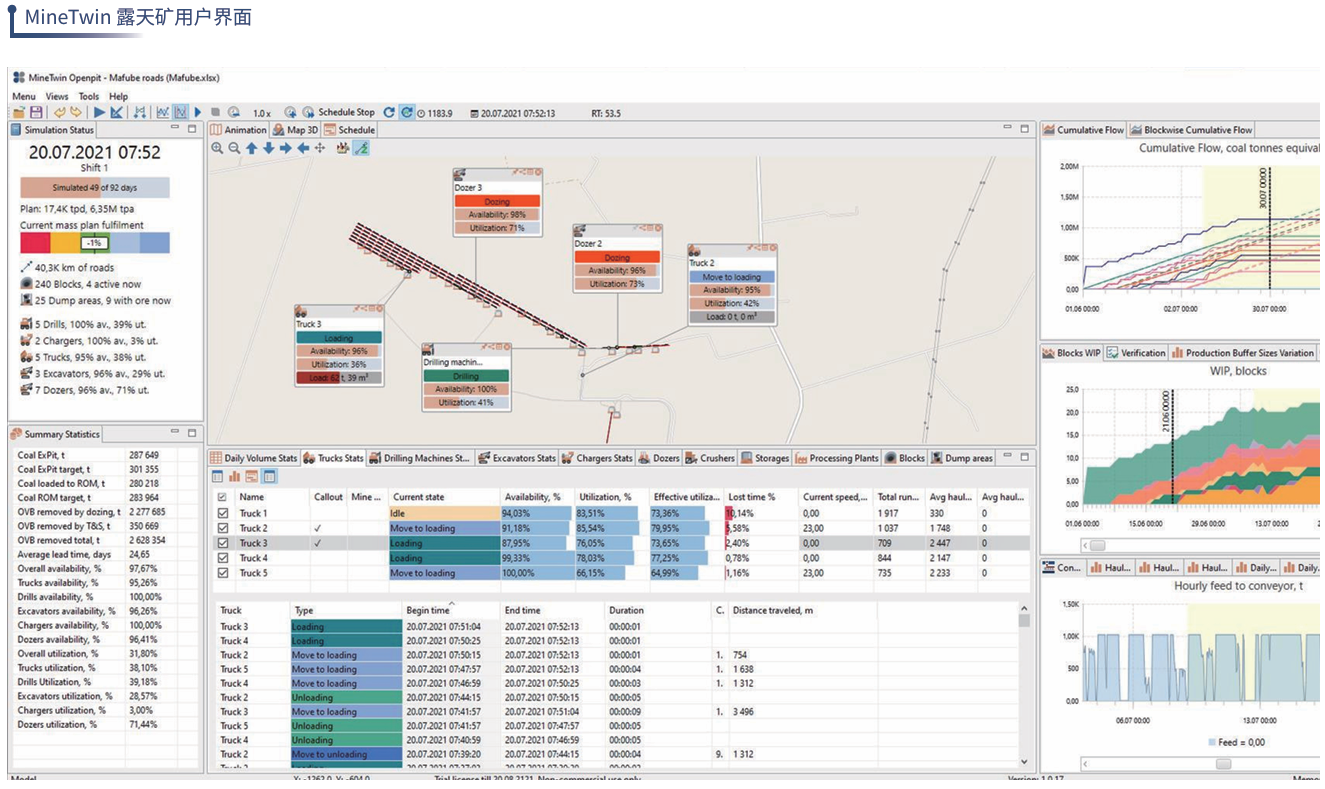
Task: Uncheck the Truck 1 row checkbox
Action: (223, 513)
